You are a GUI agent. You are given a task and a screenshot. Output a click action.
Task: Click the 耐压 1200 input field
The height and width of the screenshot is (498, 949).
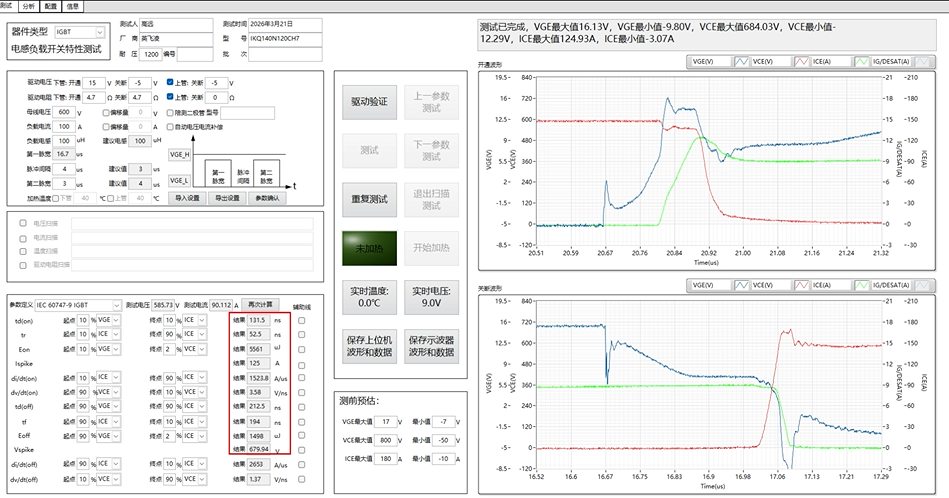(x=151, y=54)
